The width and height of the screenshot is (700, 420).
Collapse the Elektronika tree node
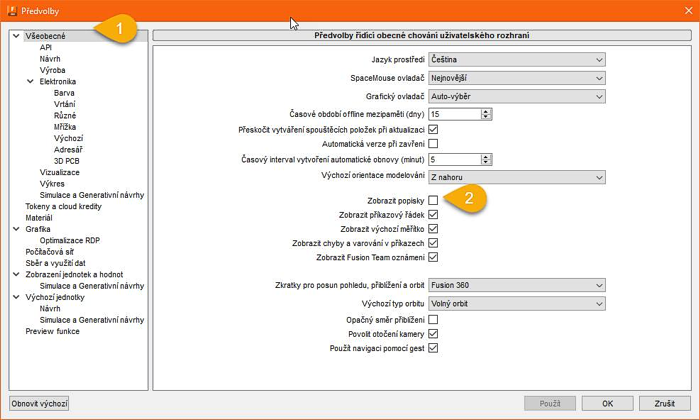click(x=31, y=81)
